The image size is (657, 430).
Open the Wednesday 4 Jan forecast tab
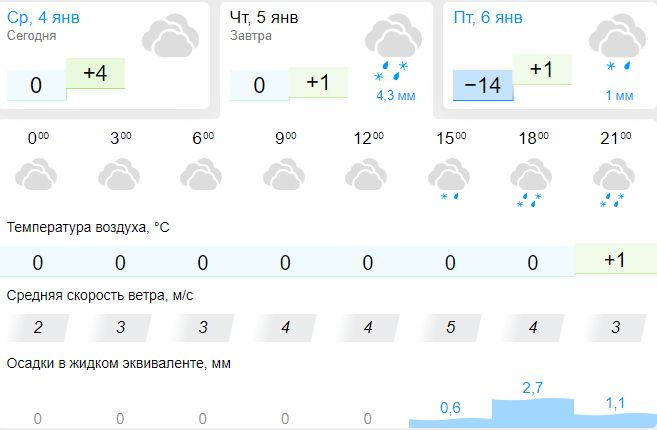(x=104, y=56)
